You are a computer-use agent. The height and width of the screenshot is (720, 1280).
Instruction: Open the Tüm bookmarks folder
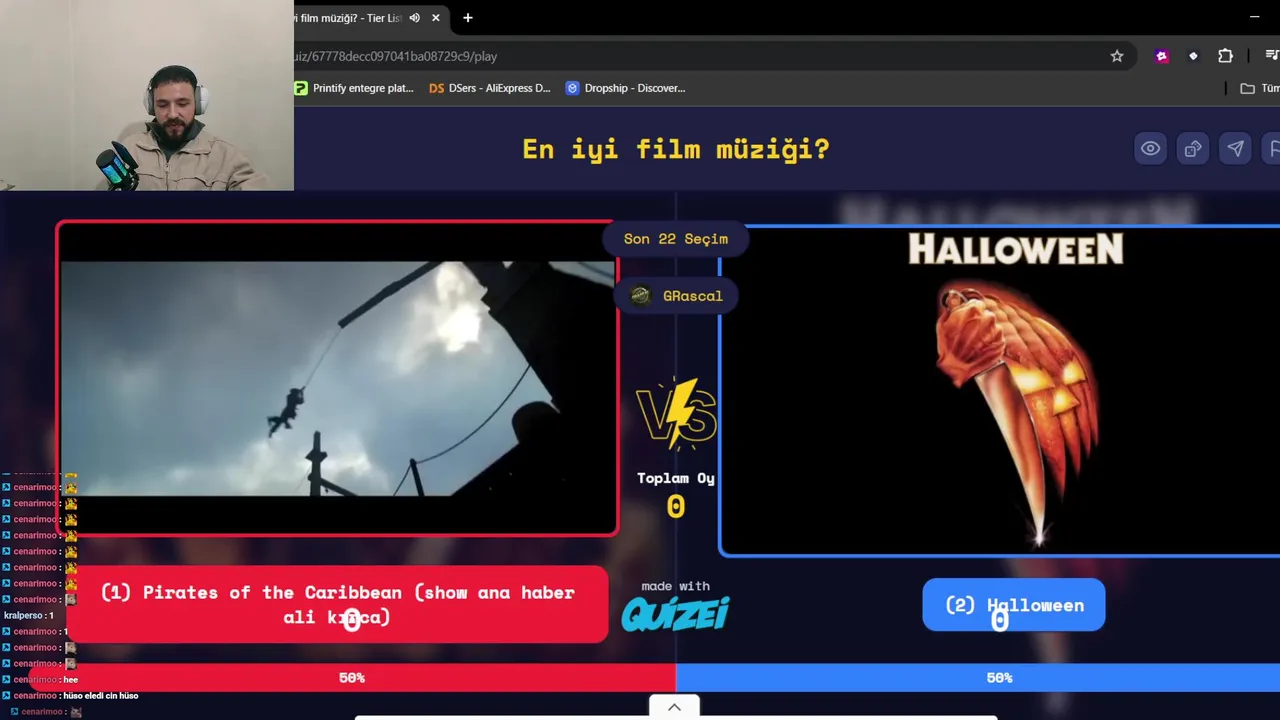coord(1260,88)
